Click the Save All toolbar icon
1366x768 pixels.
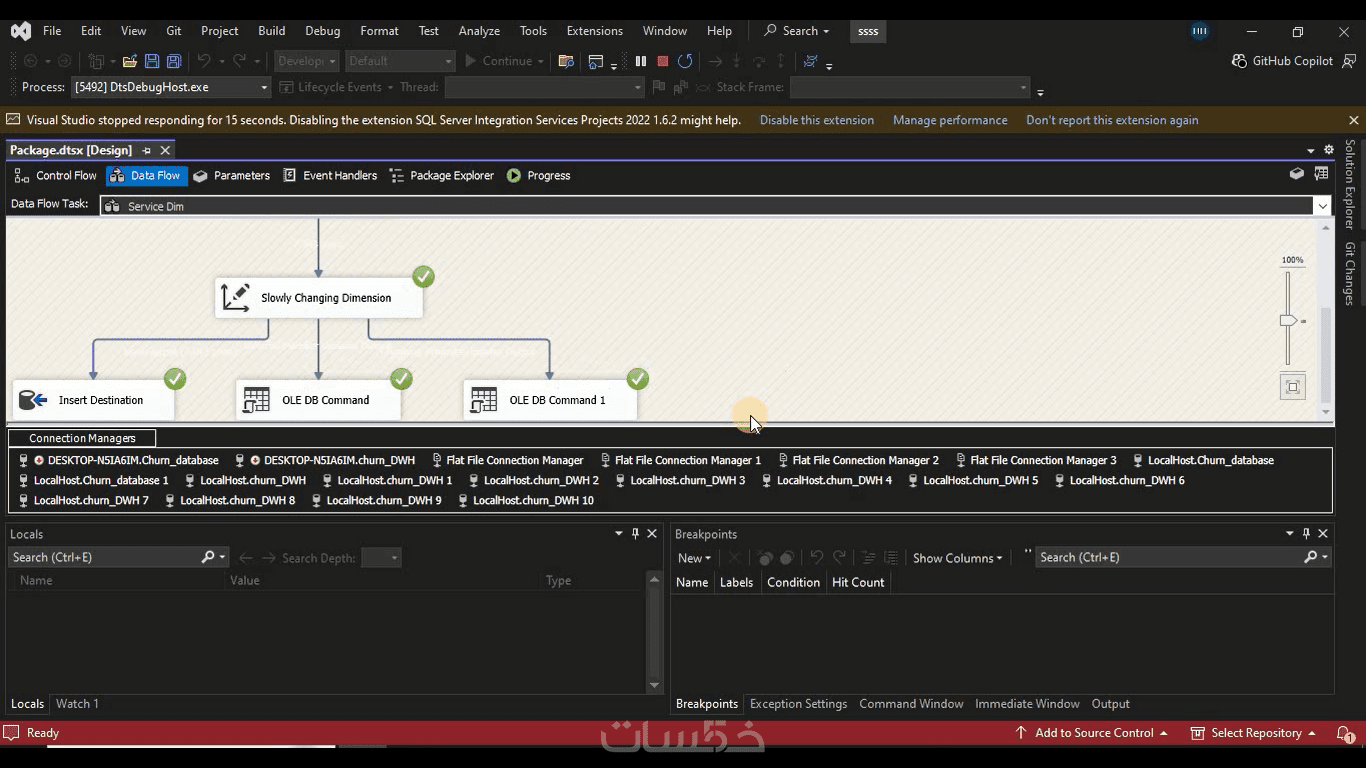coord(174,61)
